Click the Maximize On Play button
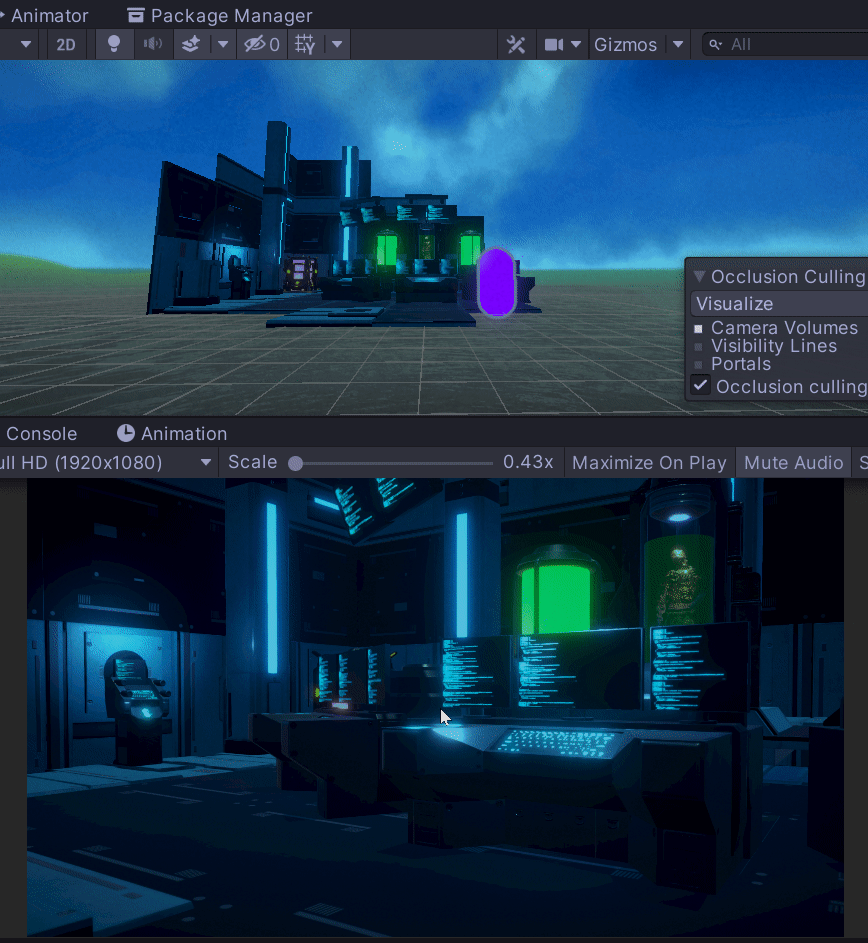 click(649, 462)
